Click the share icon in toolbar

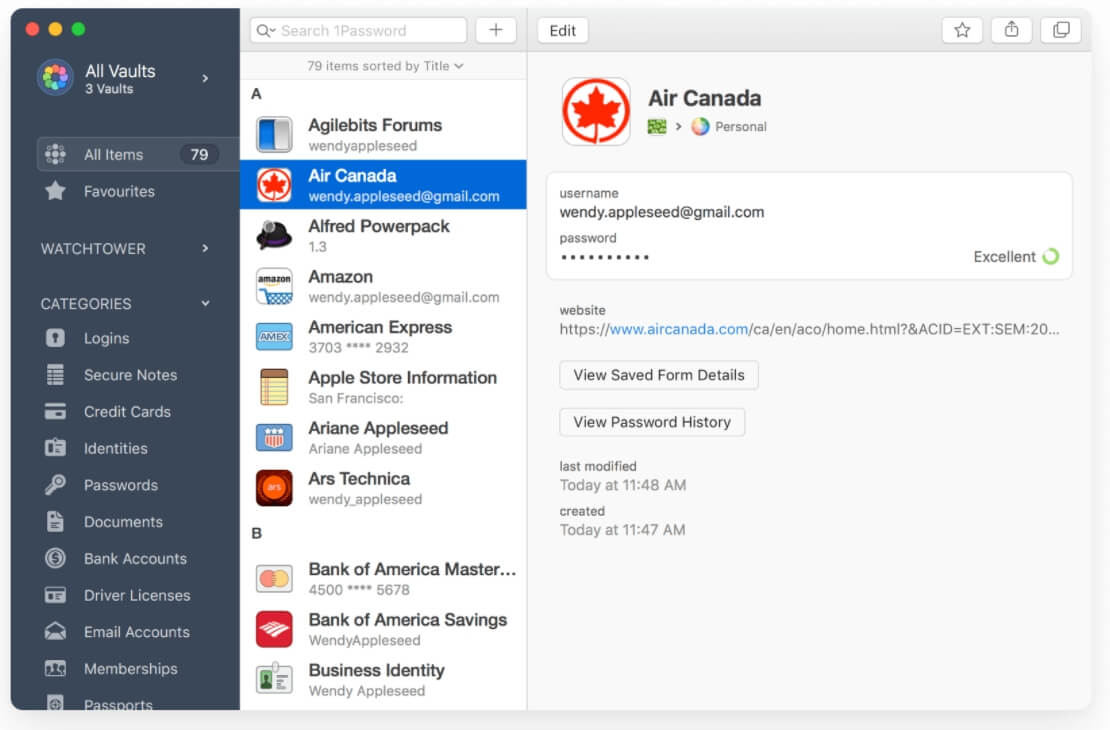click(x=1011, y=30)
